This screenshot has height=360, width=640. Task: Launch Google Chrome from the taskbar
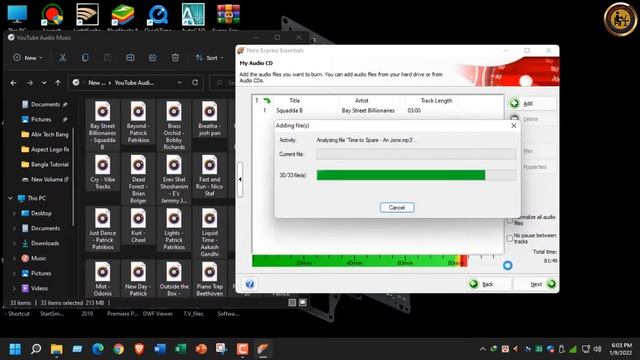point(118,349)
